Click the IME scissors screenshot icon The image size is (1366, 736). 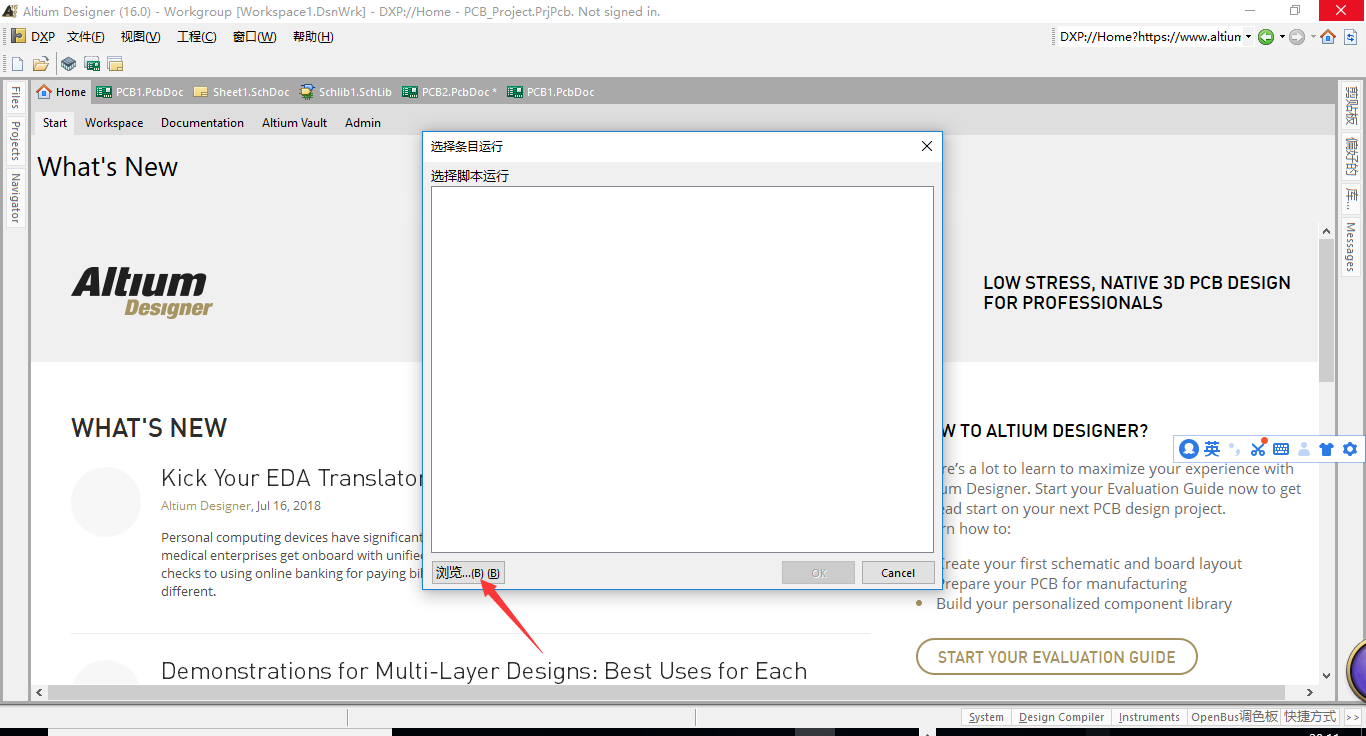pyautogui.click(x=1258, y=449)
